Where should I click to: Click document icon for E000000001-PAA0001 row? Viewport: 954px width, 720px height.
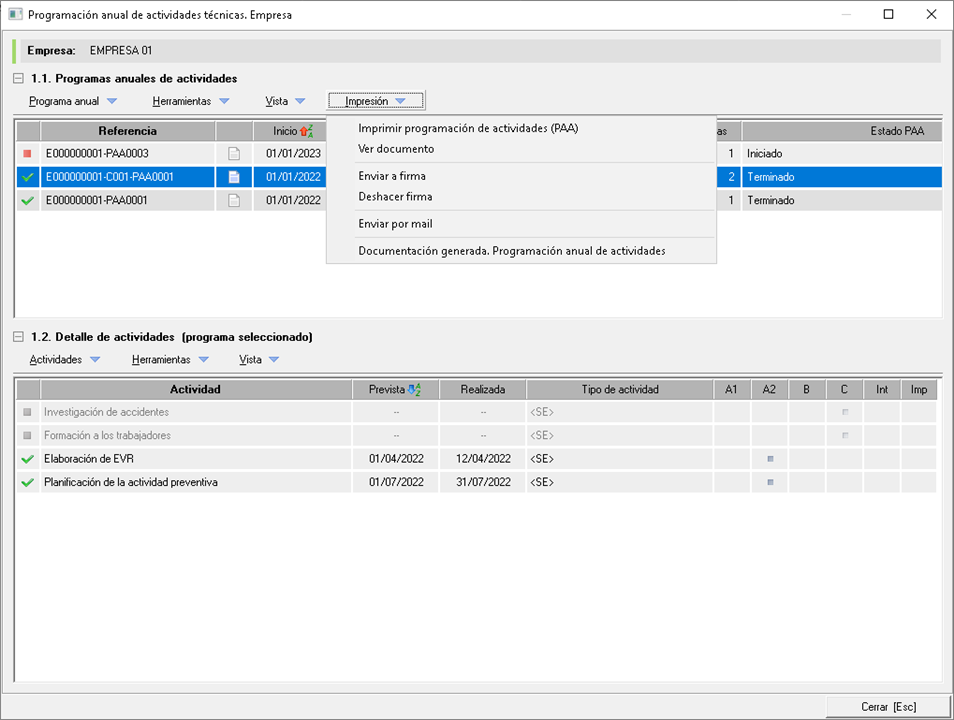[x=234, y=200]
